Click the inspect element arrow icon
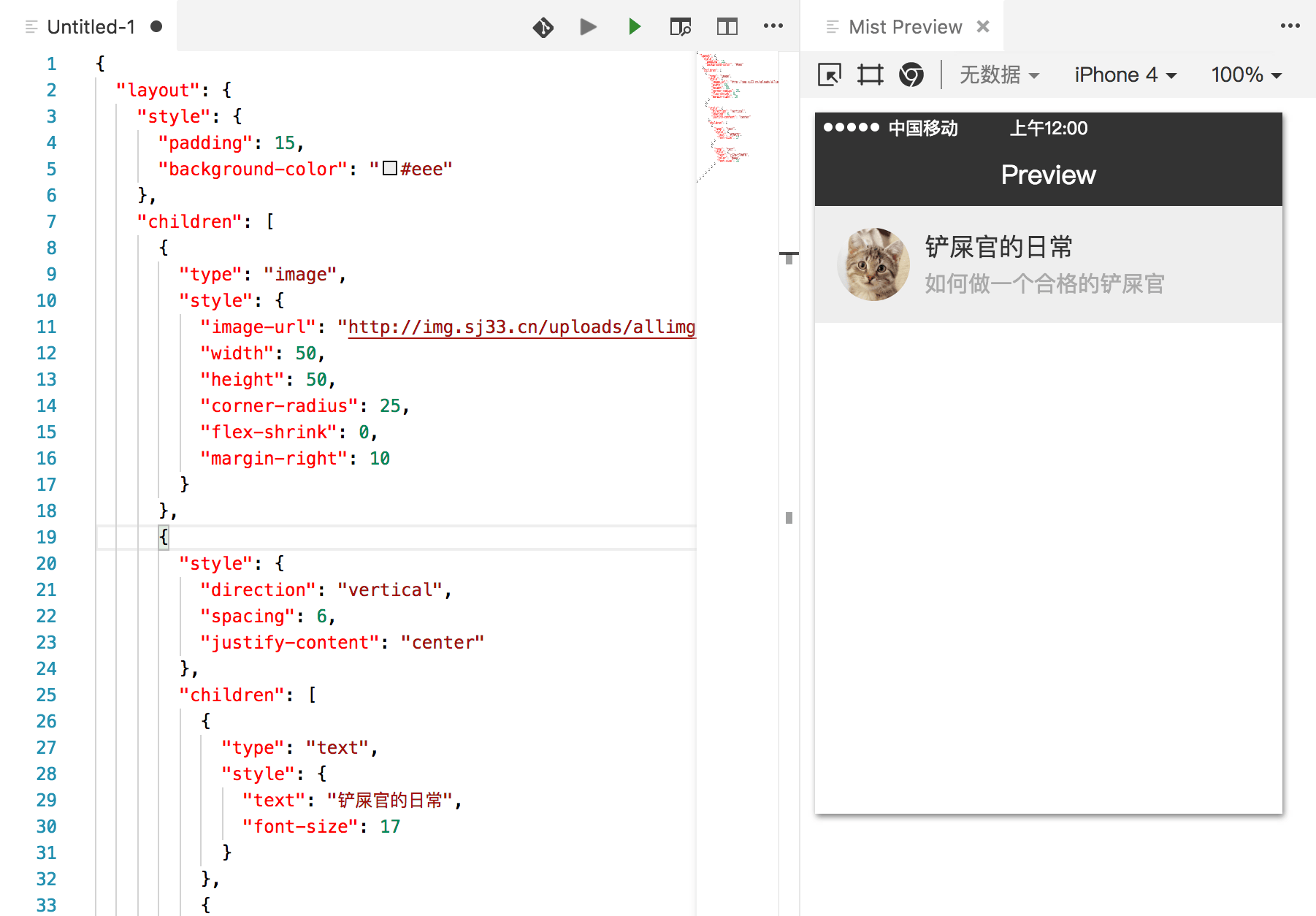Screen dimensions: 1316x916 pos(830,75)
